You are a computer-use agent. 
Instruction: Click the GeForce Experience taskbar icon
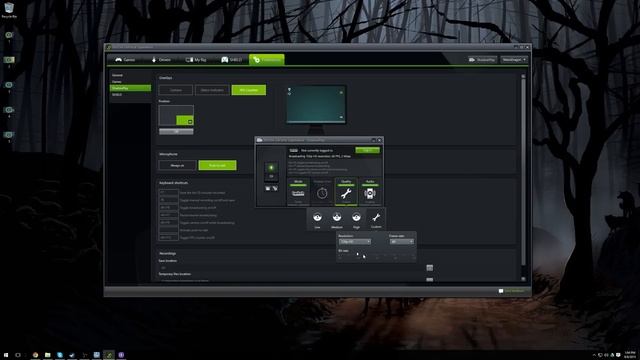click(109, 355)
